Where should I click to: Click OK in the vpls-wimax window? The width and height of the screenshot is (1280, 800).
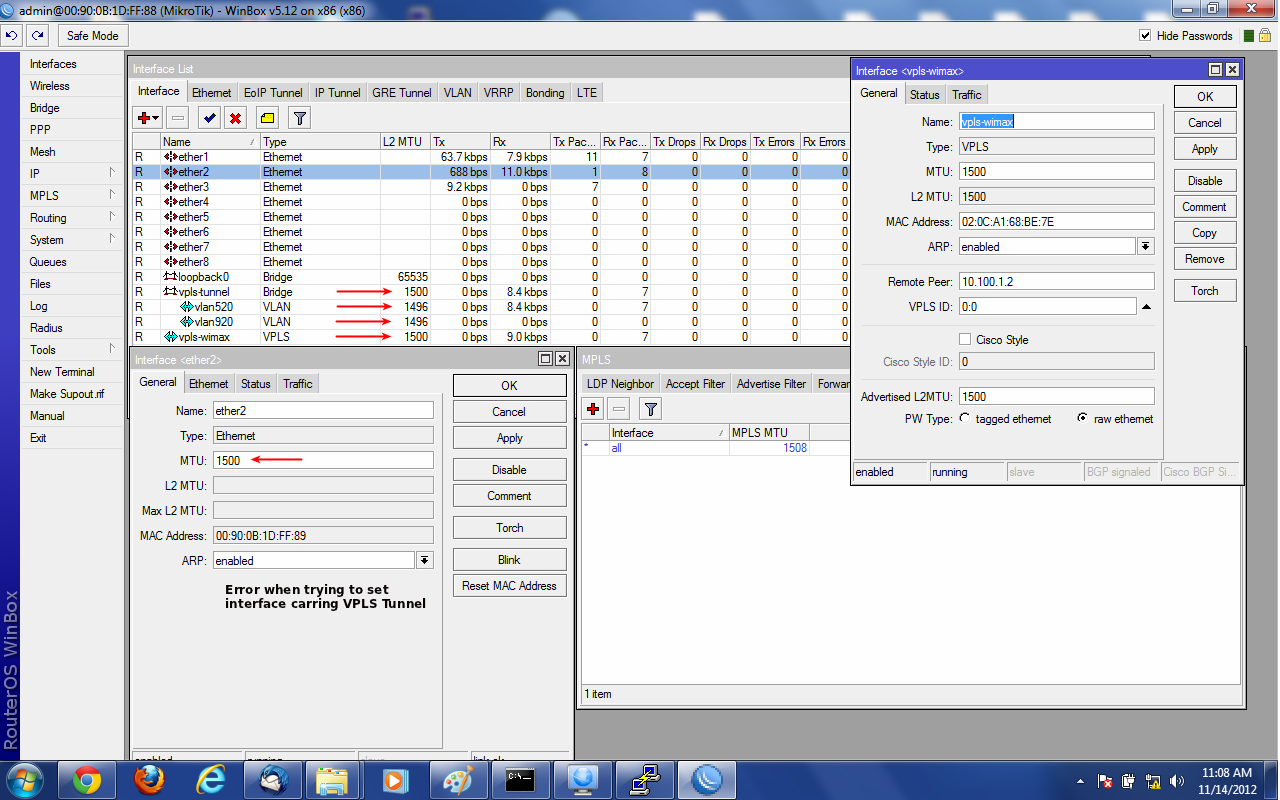1205,97
